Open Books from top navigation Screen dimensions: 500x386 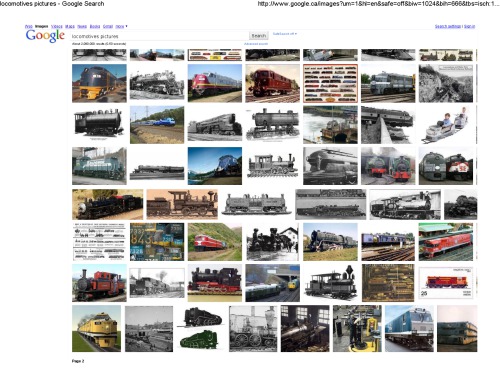(95, 26)
